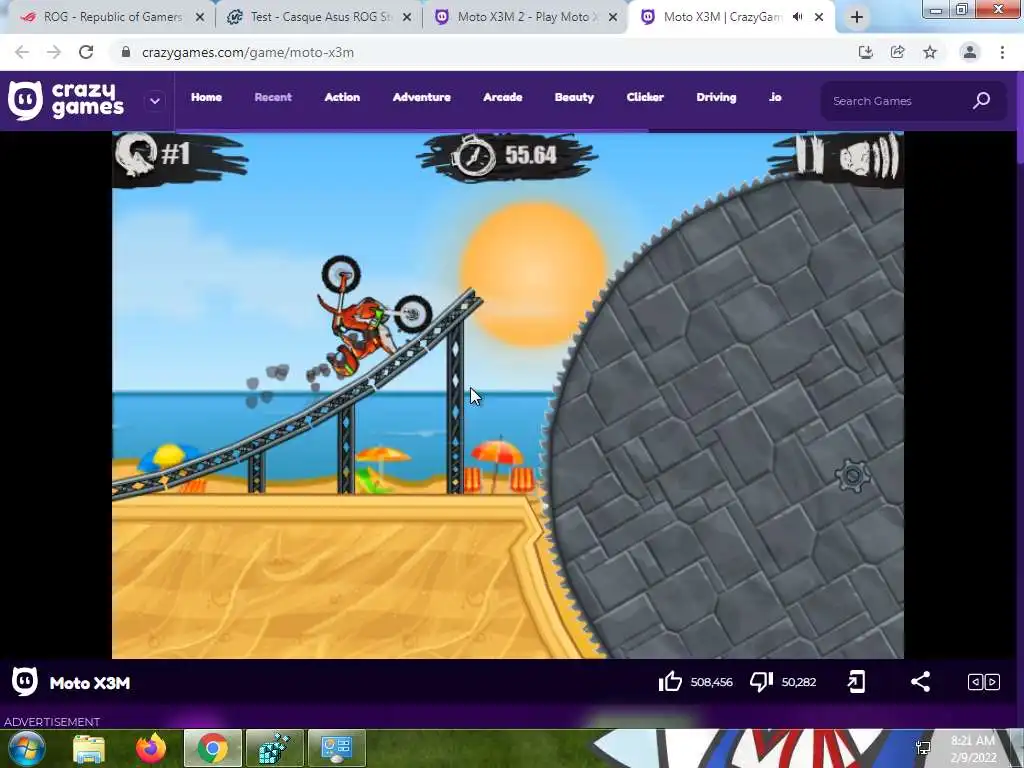Click Chrome icon in taskbar

coord(213,748)
